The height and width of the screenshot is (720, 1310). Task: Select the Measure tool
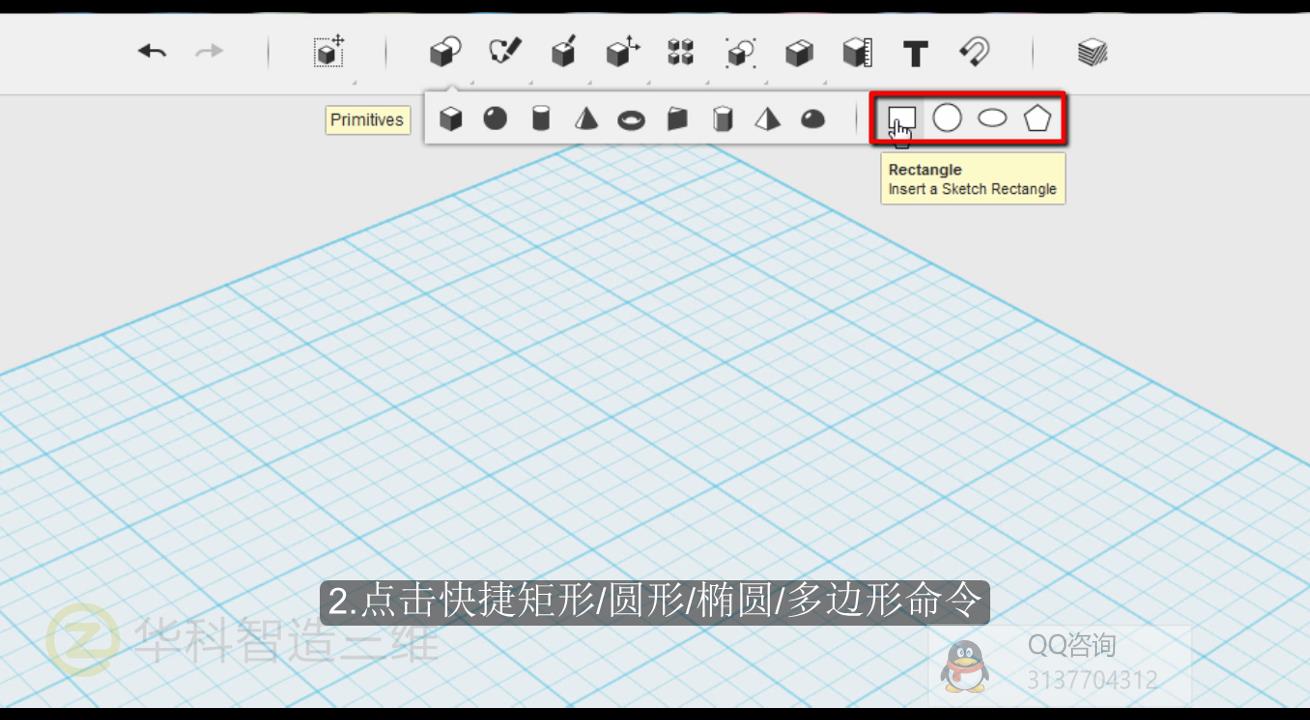click(857, 53)
